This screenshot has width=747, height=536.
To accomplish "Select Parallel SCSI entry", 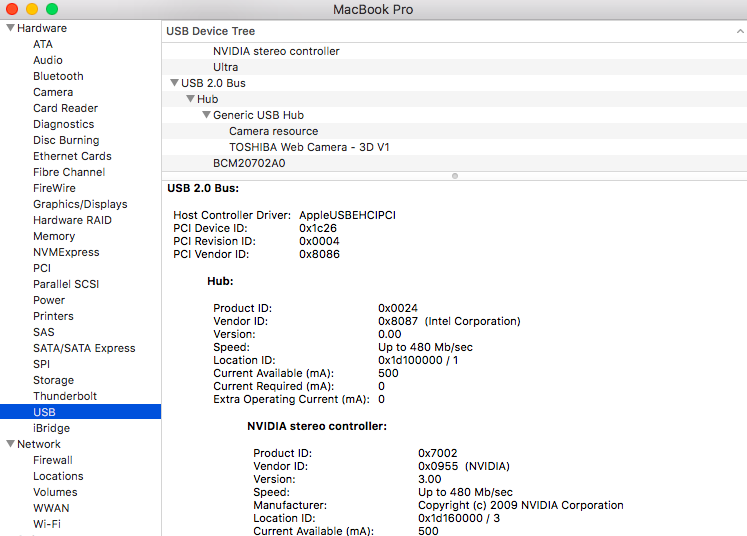I will (x=66, y=284).
